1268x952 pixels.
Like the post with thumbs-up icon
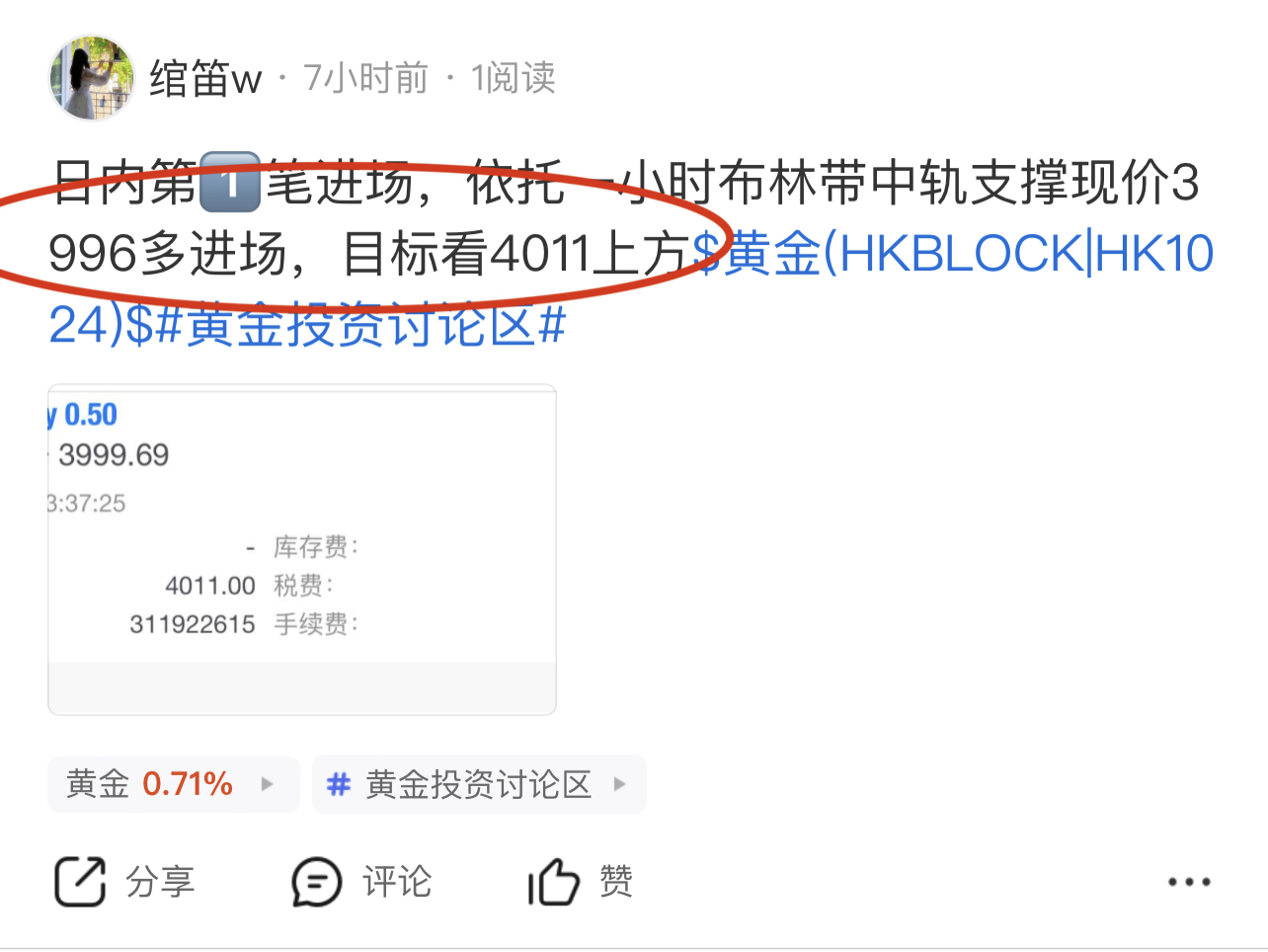click(553, 881)
